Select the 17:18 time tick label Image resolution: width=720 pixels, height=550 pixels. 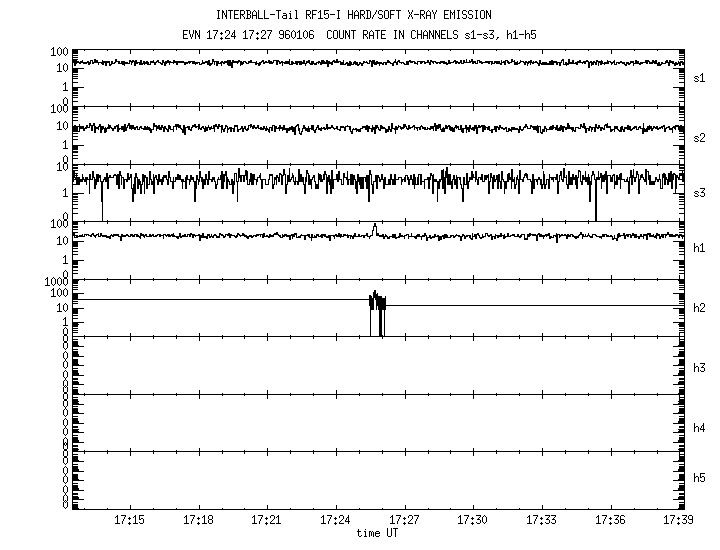[198, 520]
